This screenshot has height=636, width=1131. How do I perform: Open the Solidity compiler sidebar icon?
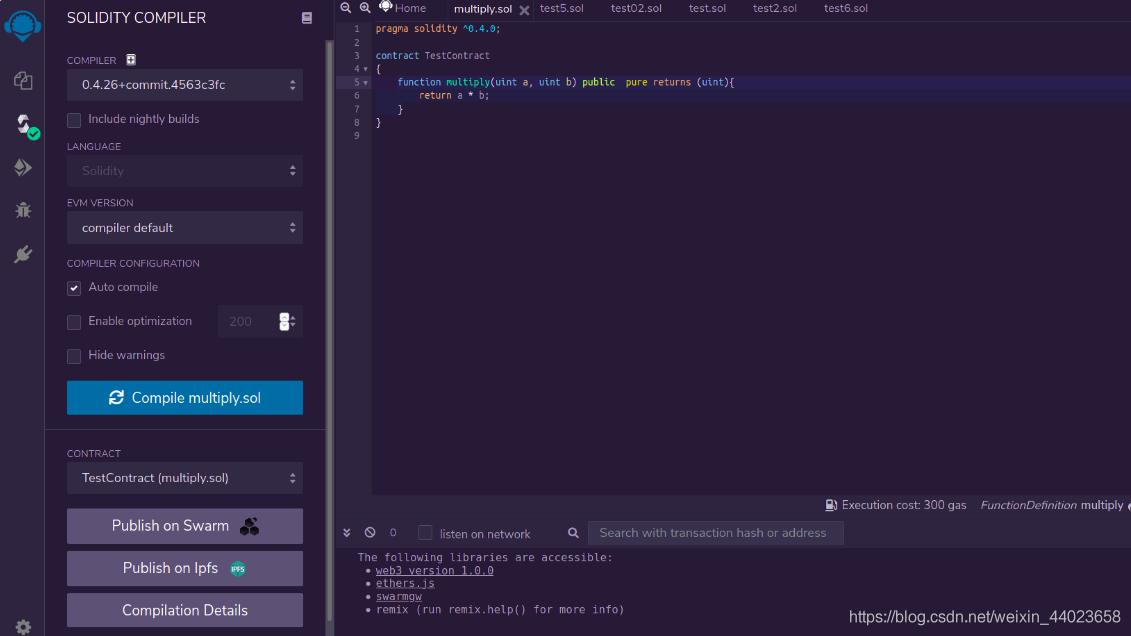(25, 125)
